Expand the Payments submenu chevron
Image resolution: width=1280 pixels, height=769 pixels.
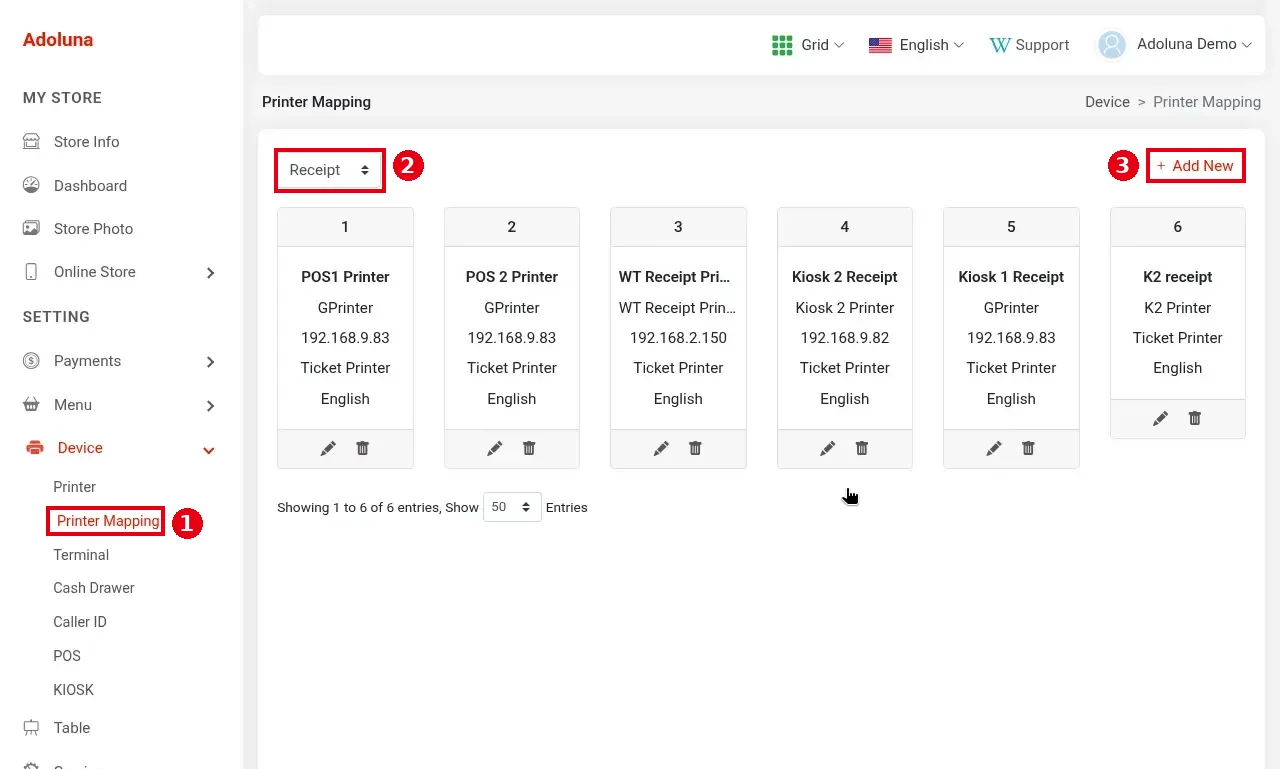(210, 361)
